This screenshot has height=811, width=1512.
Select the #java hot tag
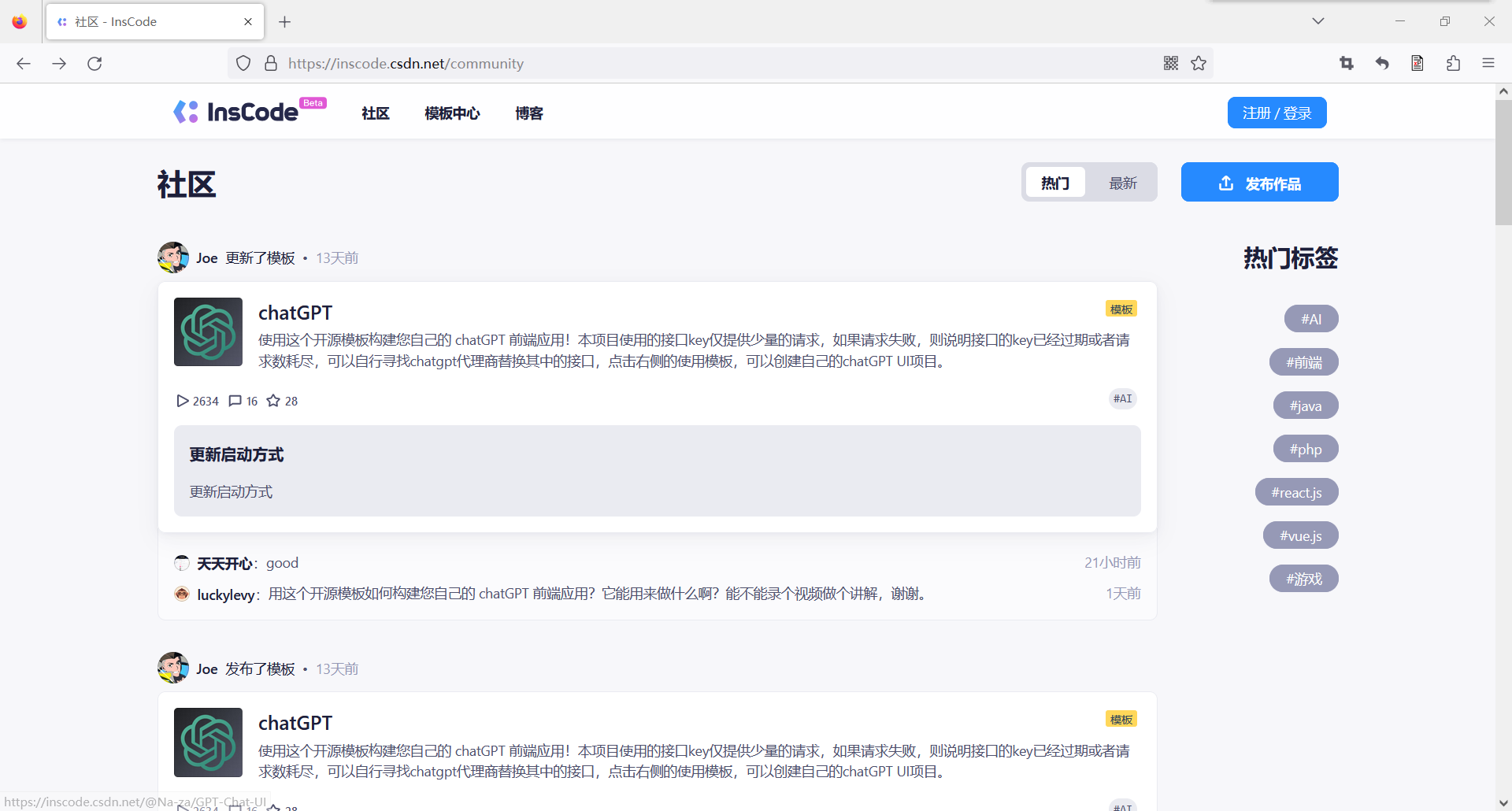(1306, 405)
